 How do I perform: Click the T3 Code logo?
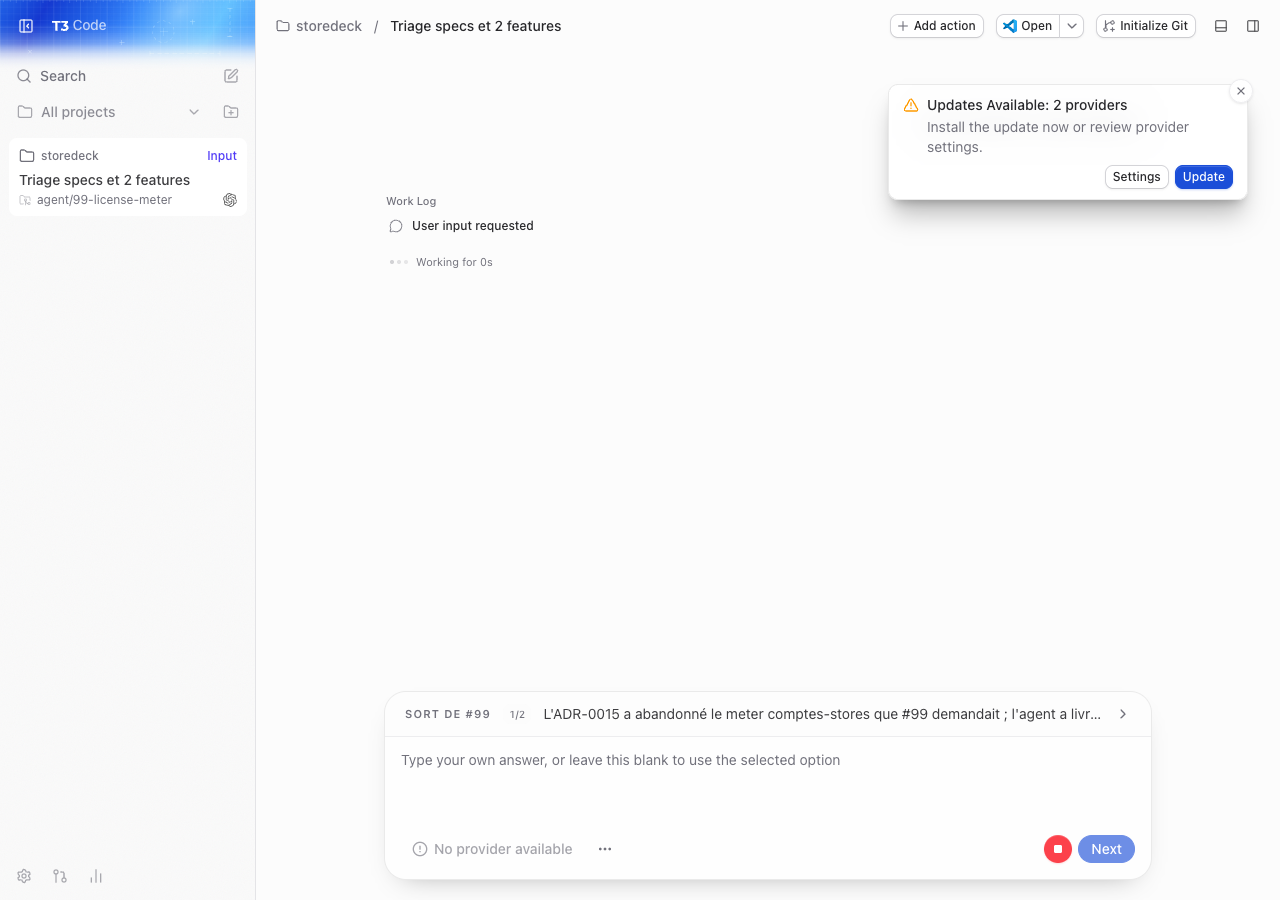point(79,26)
